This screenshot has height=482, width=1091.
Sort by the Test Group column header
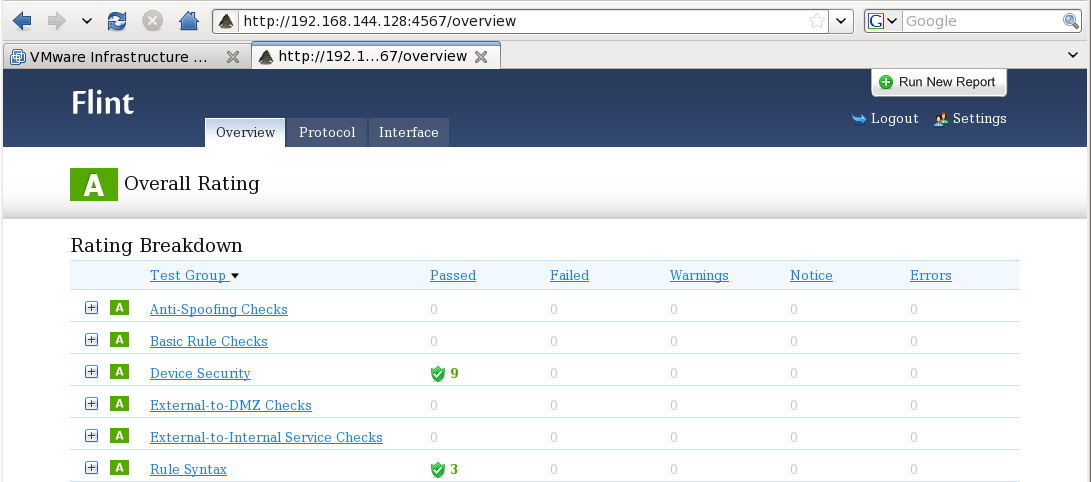[x=188, y=275]
